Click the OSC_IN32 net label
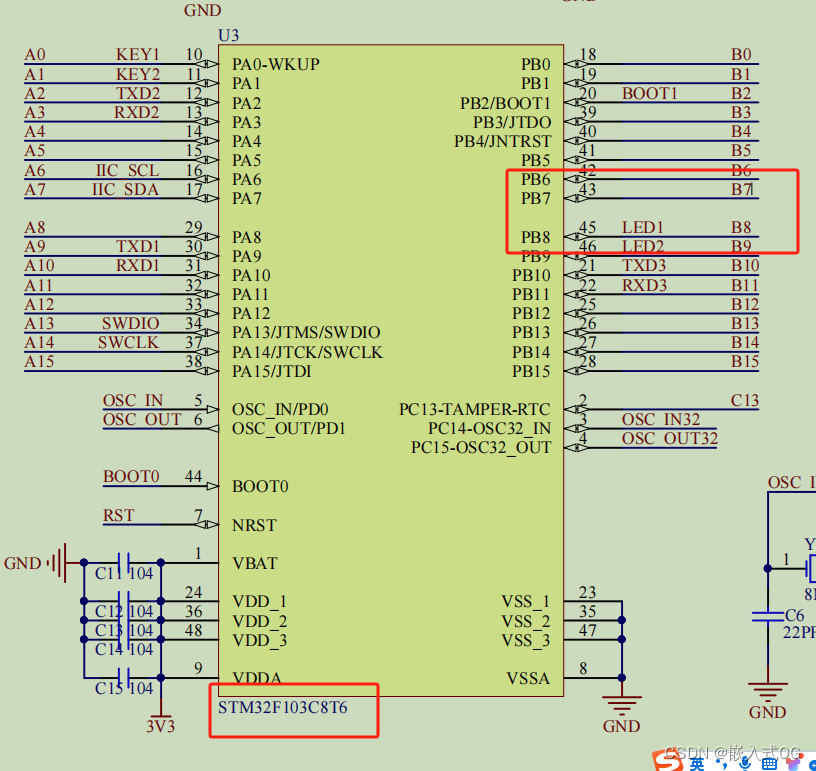 660,419
